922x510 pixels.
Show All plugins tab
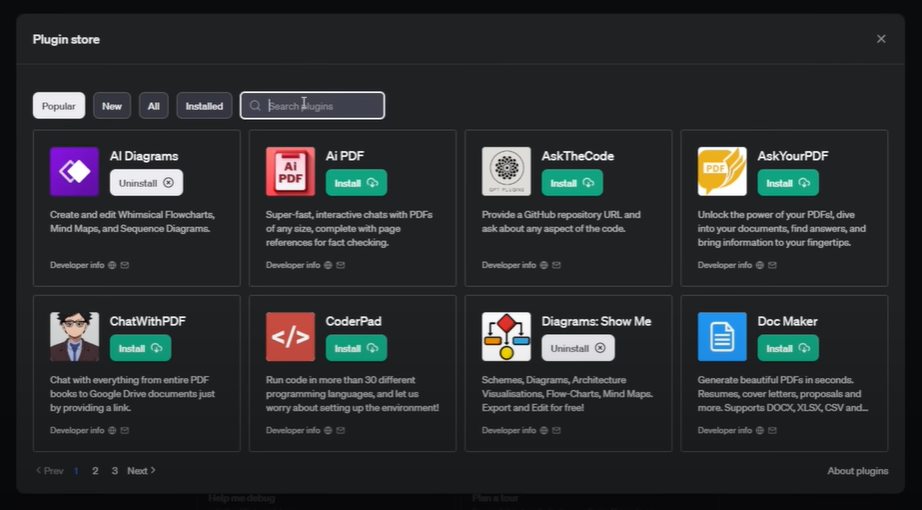coord(153,106)
